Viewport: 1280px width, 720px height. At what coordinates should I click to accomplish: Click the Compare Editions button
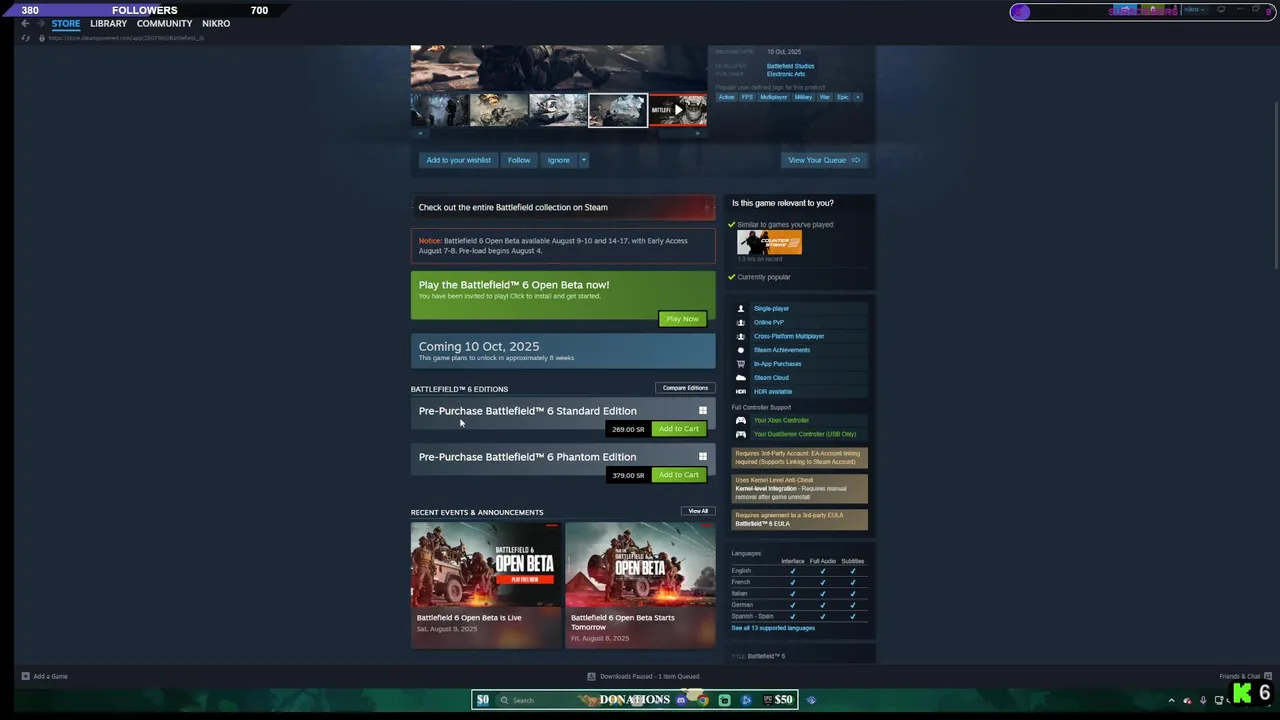tap(685, 388)
